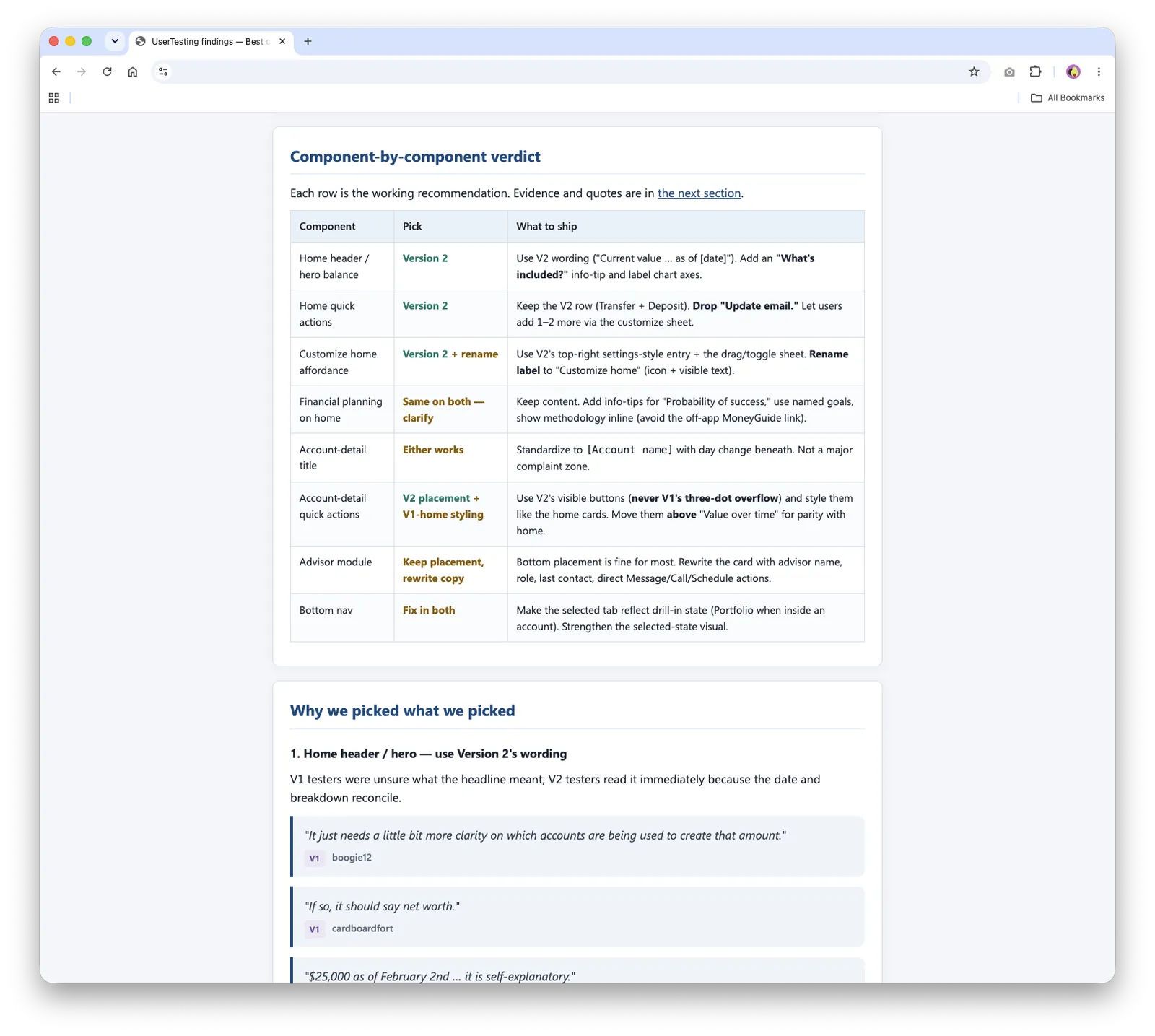Click the 'Pick' column header
The image size is (1155, 1036).
[x=450, y=227]
